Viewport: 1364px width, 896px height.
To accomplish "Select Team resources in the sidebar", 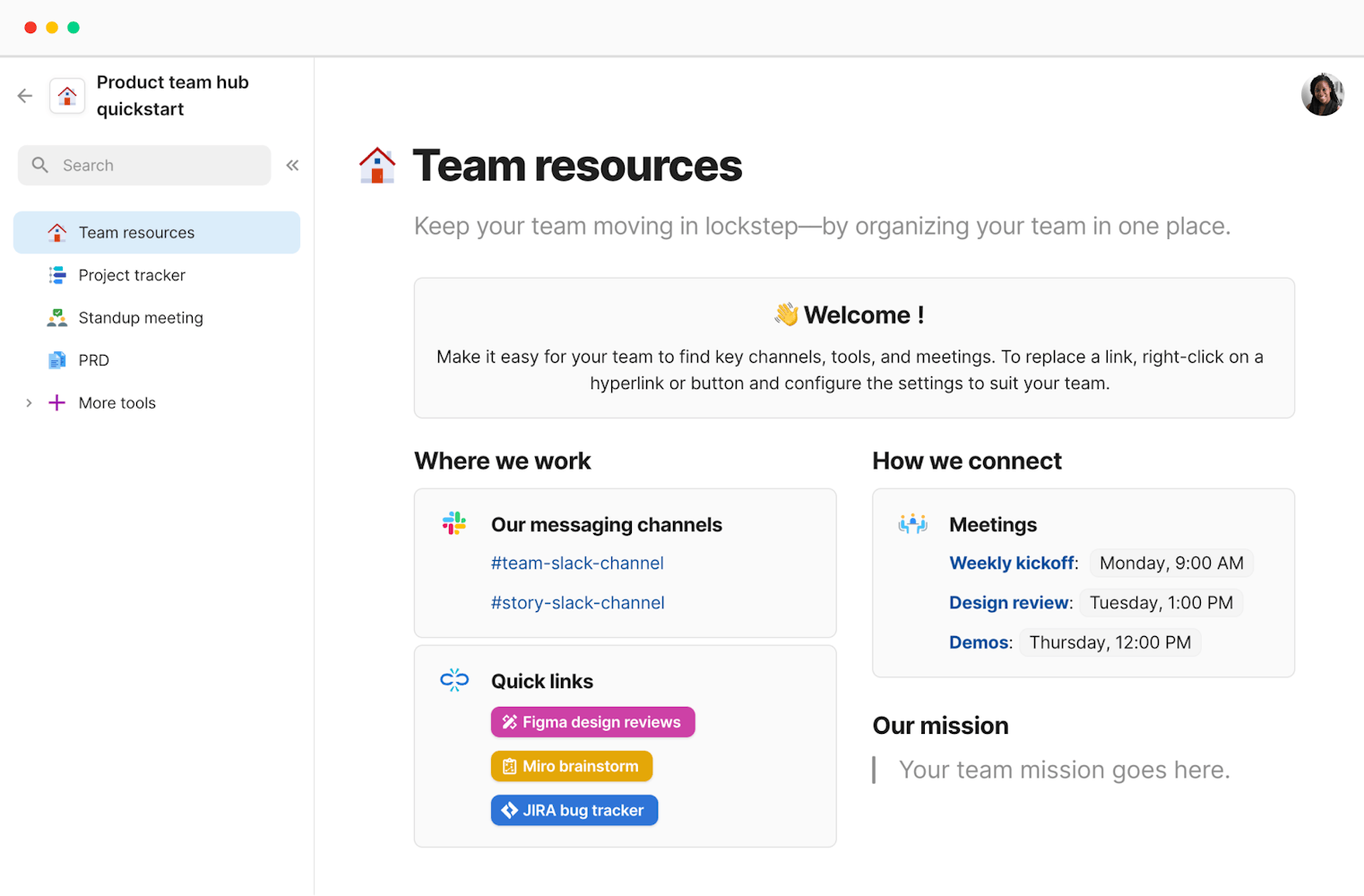I will pyautogui.click(x=136, y=233).
